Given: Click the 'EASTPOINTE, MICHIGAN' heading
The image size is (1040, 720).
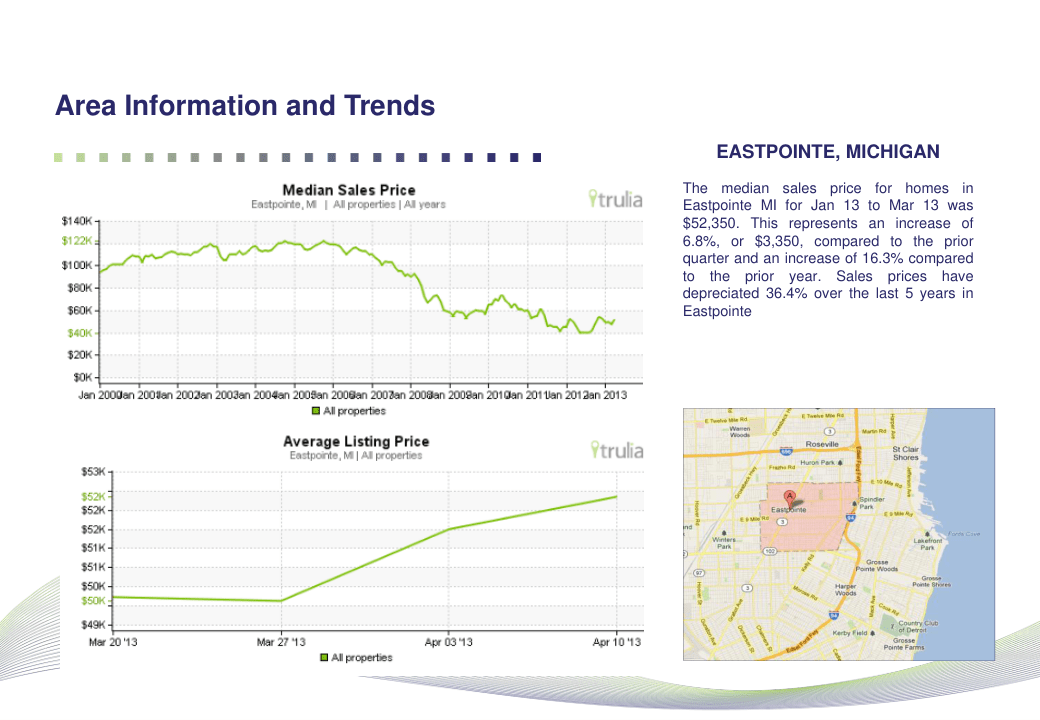Looking at the screenshot, I should point(828,152).
